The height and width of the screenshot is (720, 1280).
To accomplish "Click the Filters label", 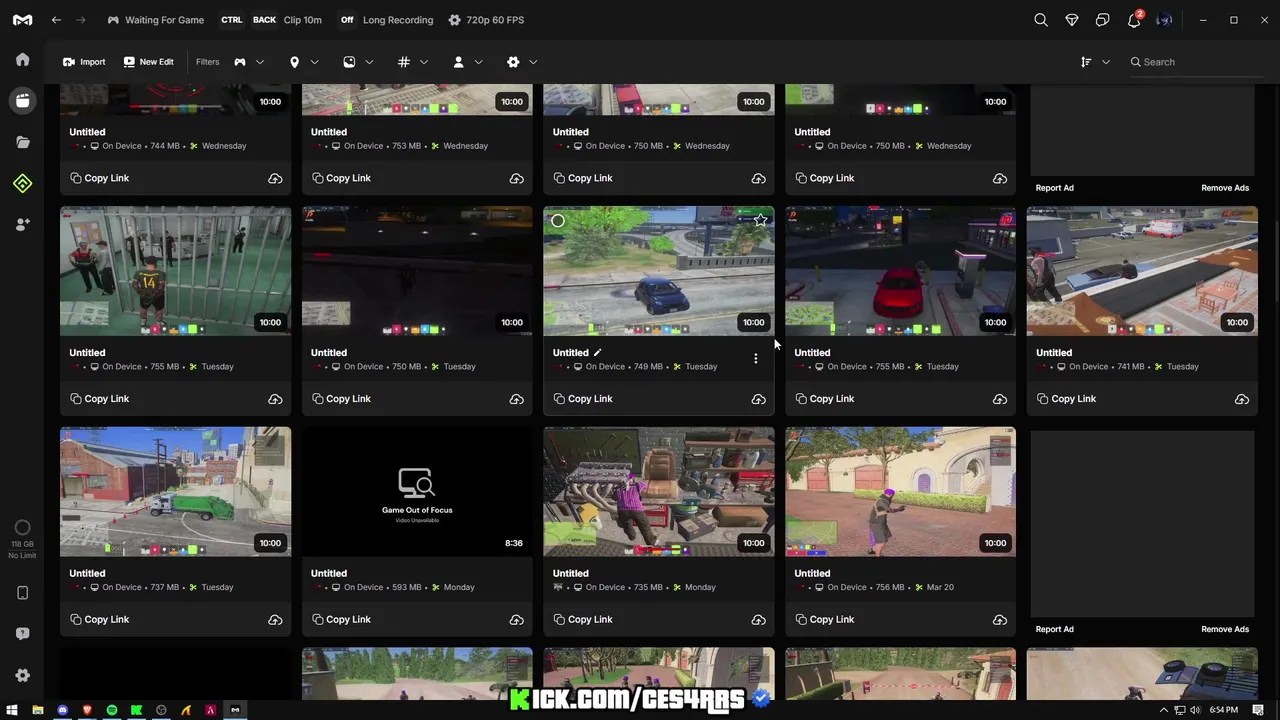I will (x=207, y=62).
